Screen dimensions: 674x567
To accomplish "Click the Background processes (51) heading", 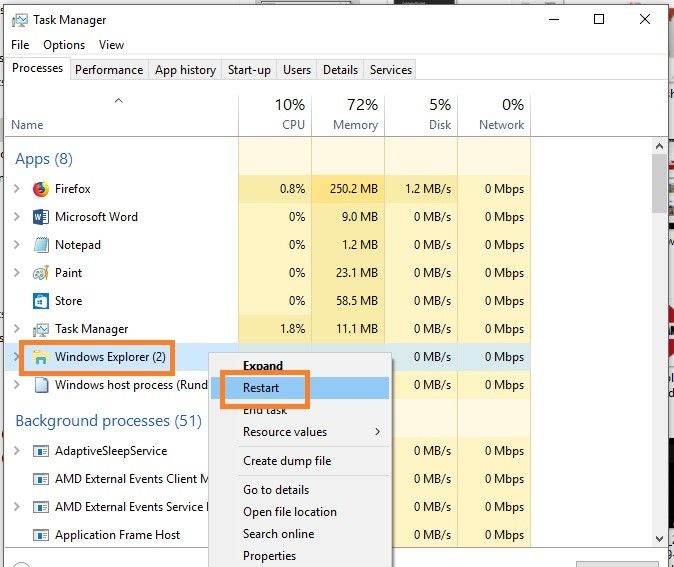I will coord(108,421).
